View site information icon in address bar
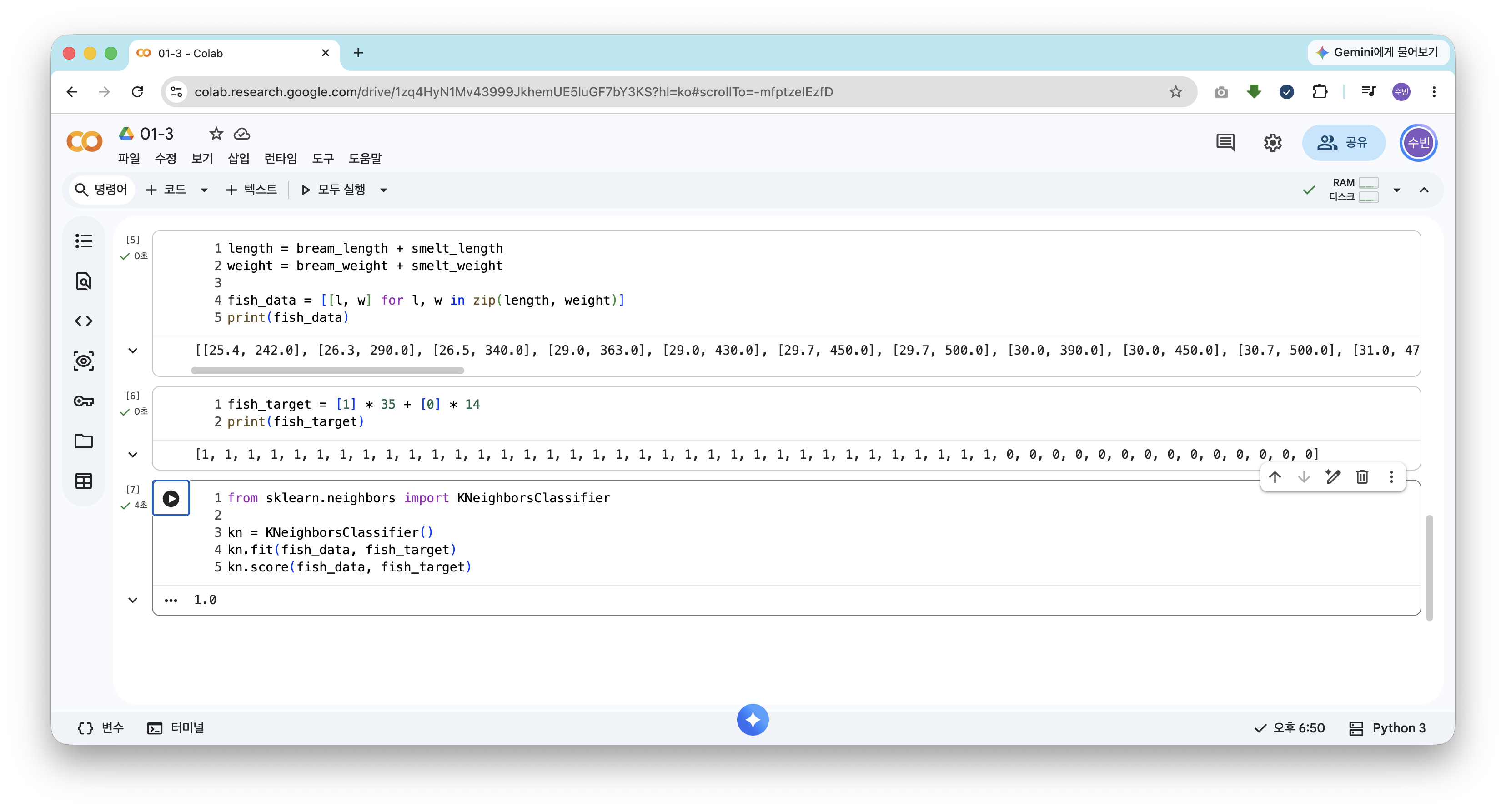The height and width of the screenshot is (812, 1506). point(176,92)
